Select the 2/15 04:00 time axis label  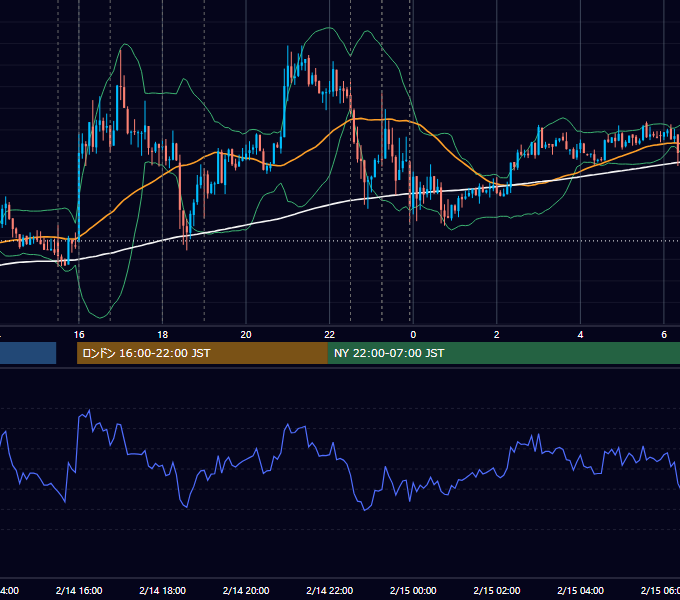[580, 590]
